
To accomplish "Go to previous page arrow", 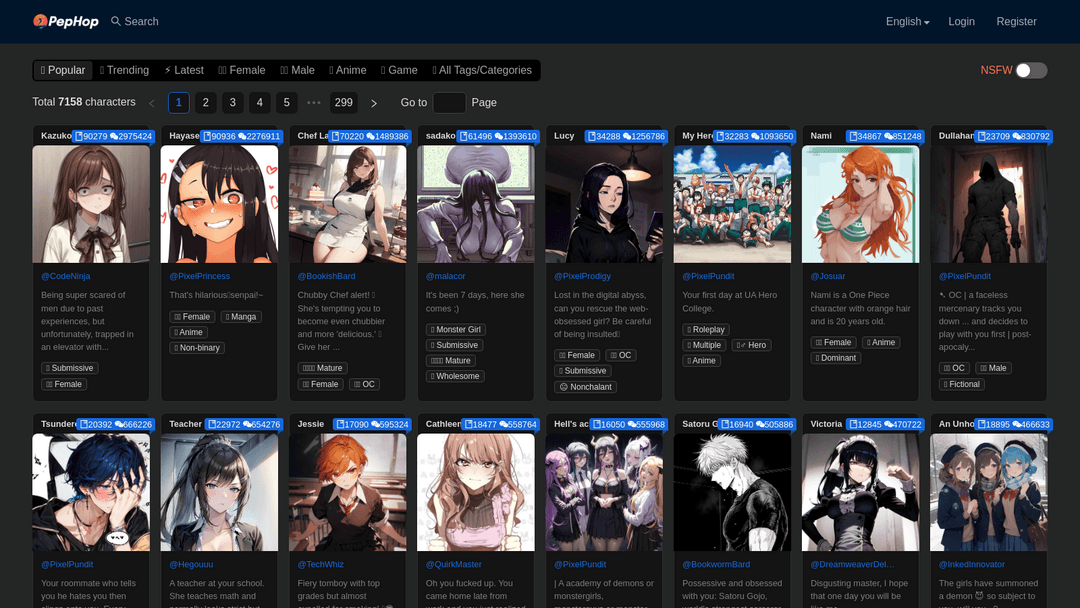I will tap(152, 103).
